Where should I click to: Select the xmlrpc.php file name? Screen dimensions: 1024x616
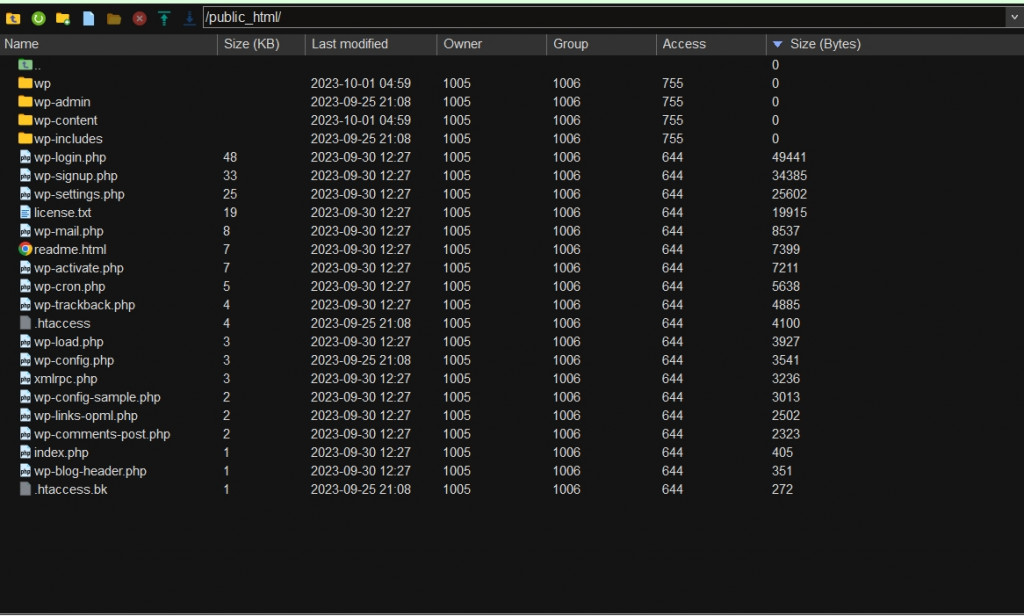[x=65, y=379]
